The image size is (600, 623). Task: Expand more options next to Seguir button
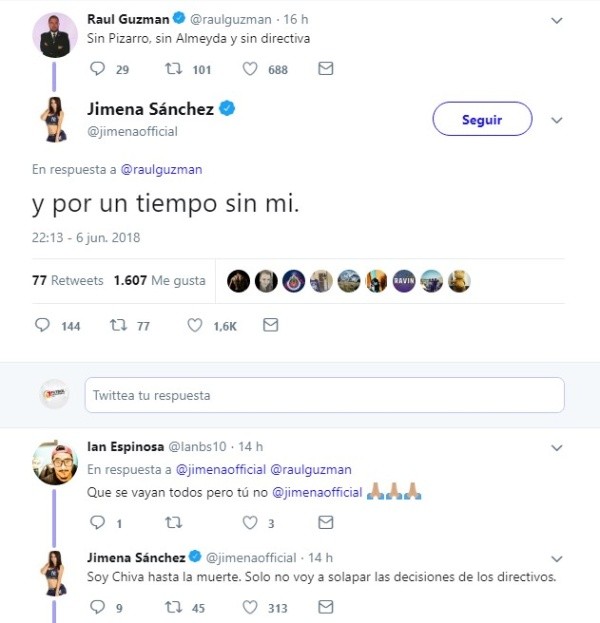557,120
